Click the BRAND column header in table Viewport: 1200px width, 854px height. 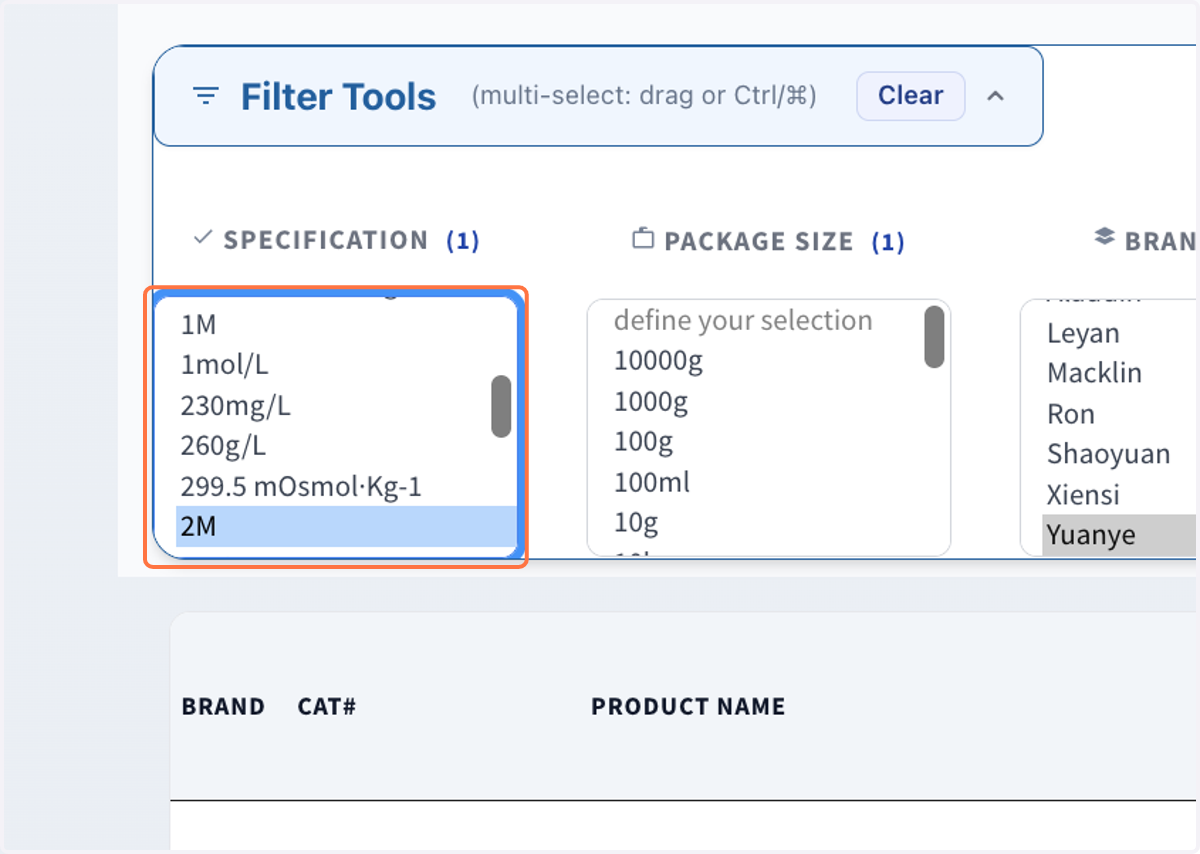click(x=223, y=707)
